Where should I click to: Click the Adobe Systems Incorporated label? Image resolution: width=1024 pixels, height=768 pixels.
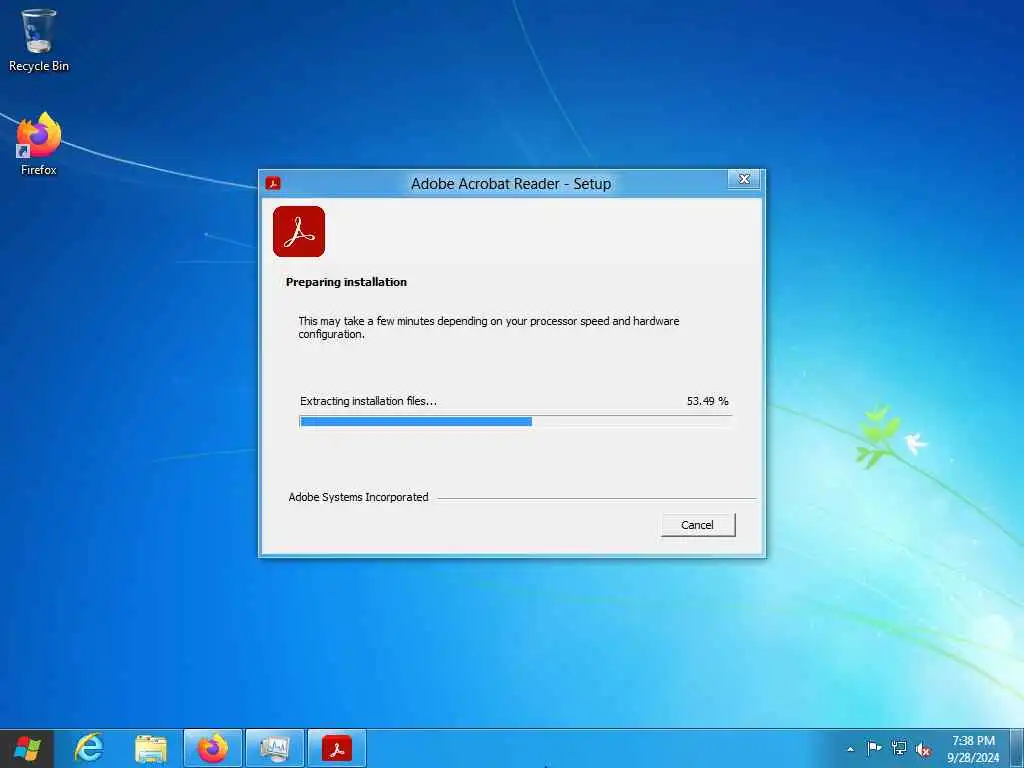[x=359, y=497]
